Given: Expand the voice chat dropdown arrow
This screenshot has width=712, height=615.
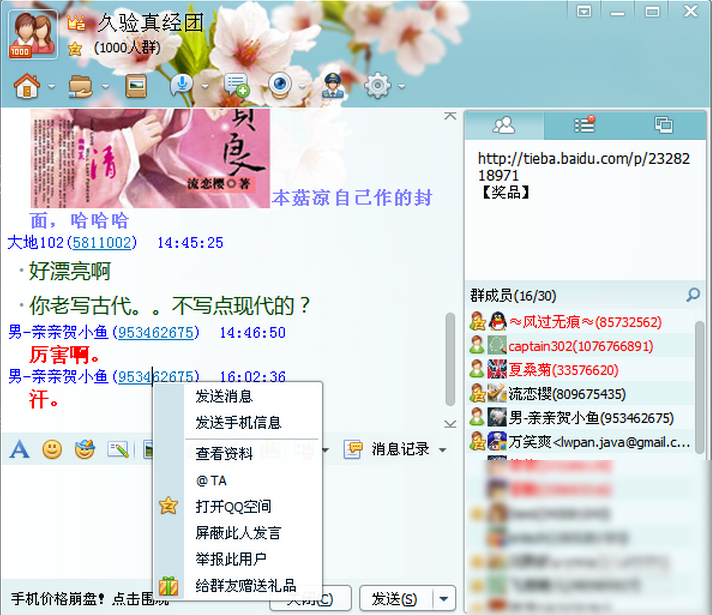Looking at the screenshot, I should (x=205, y=86).
